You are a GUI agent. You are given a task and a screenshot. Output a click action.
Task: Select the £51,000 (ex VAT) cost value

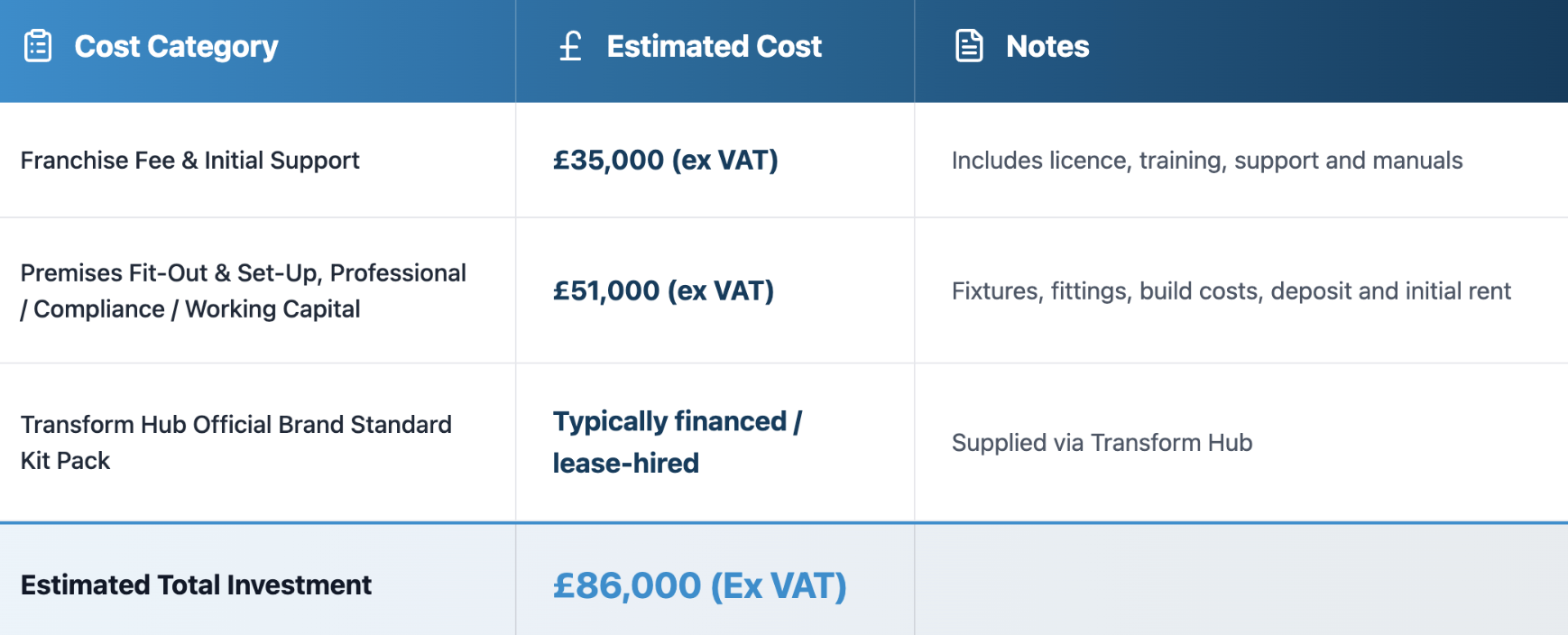point(664,290)
